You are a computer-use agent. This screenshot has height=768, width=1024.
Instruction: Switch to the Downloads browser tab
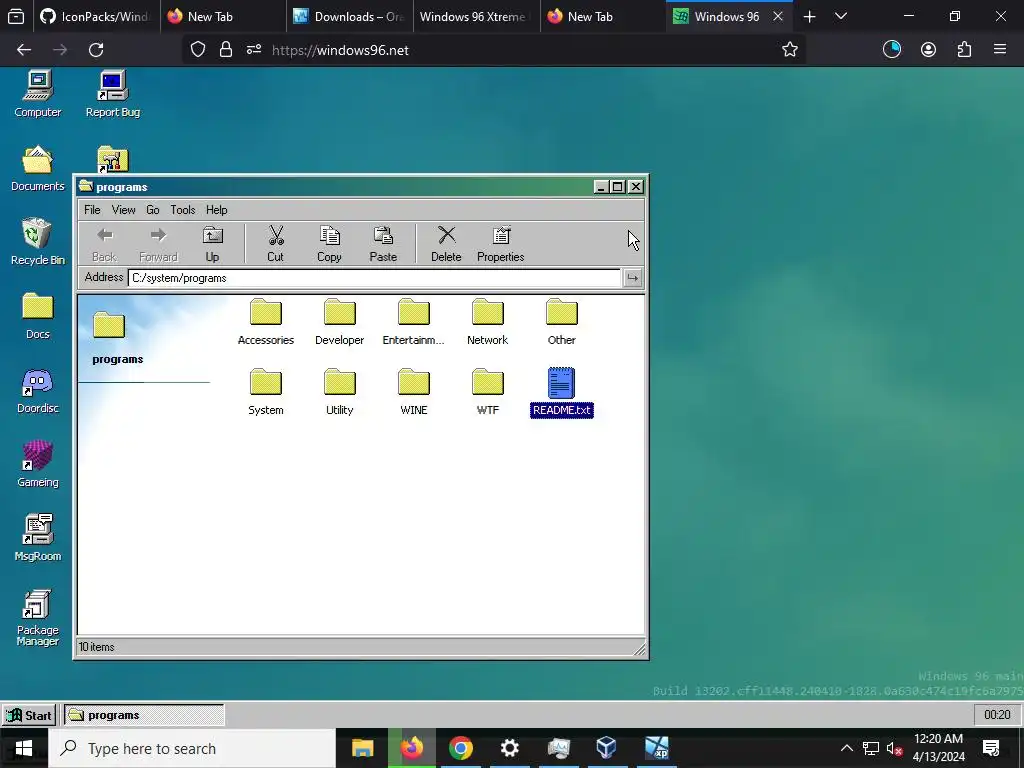[350, 16]
